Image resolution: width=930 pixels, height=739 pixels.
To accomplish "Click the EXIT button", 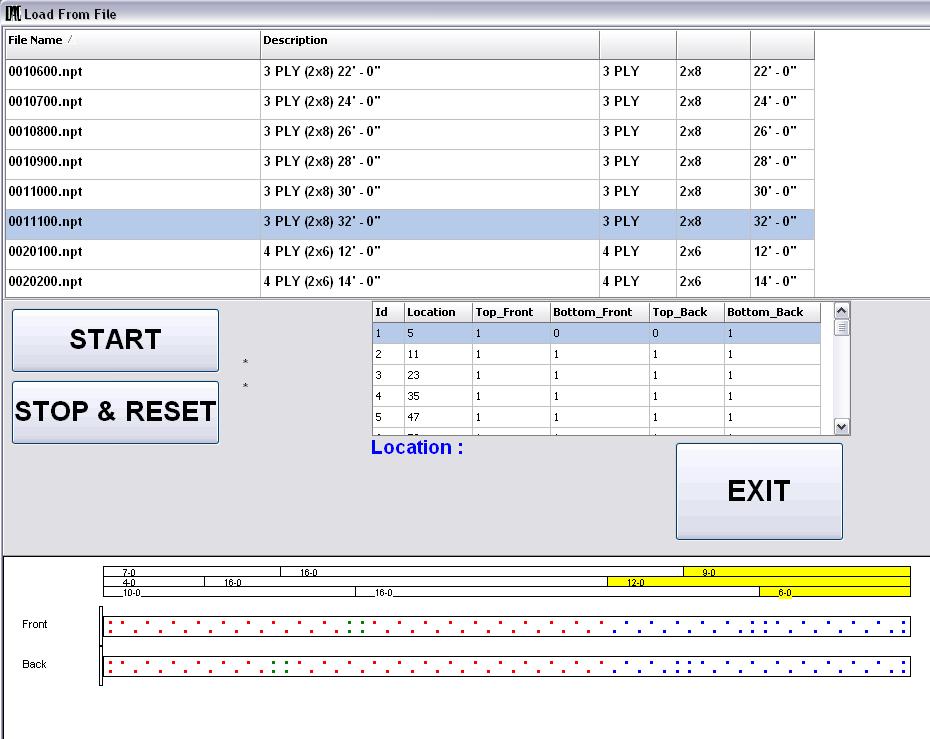I will (759, 491).
